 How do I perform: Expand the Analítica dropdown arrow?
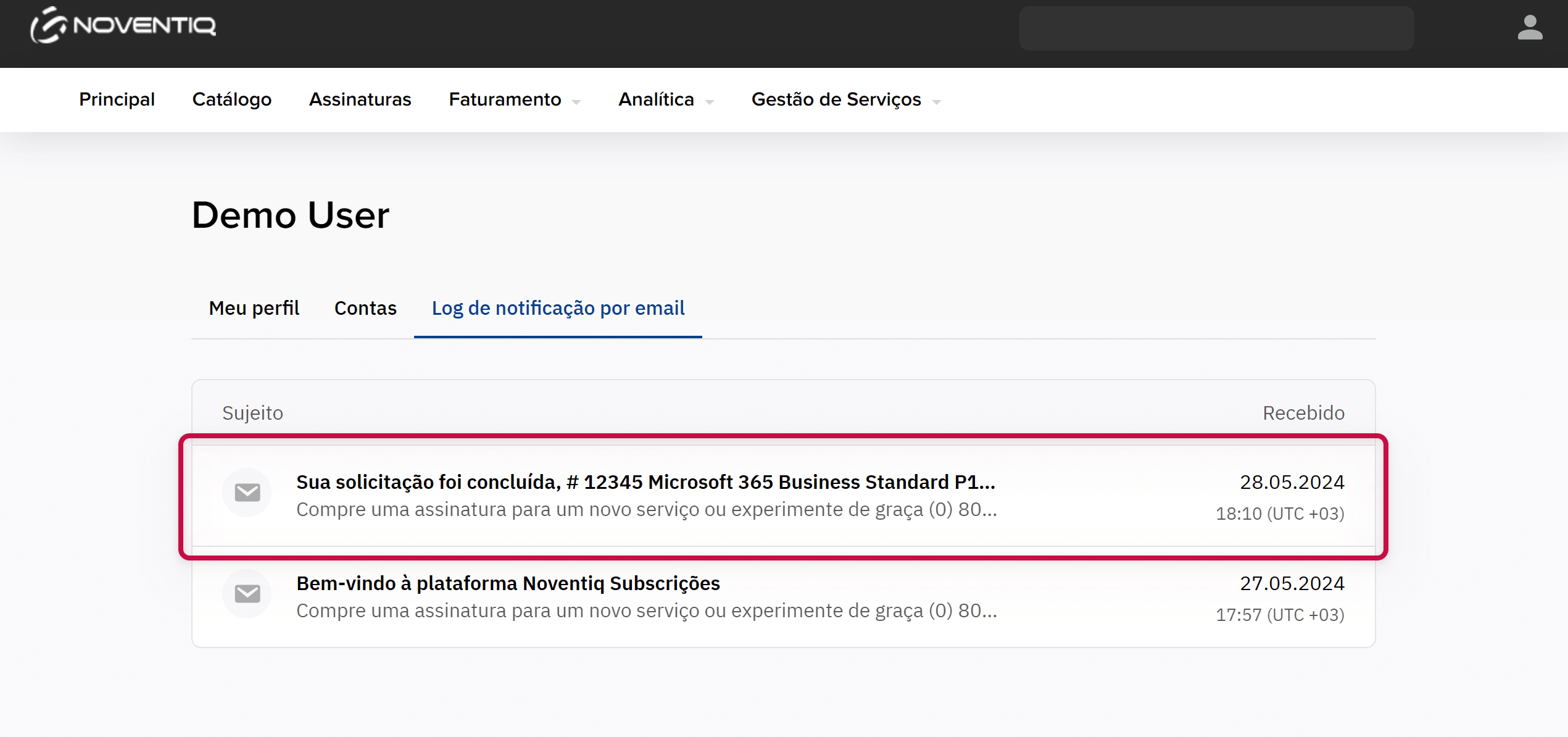[x=710, y=102]
